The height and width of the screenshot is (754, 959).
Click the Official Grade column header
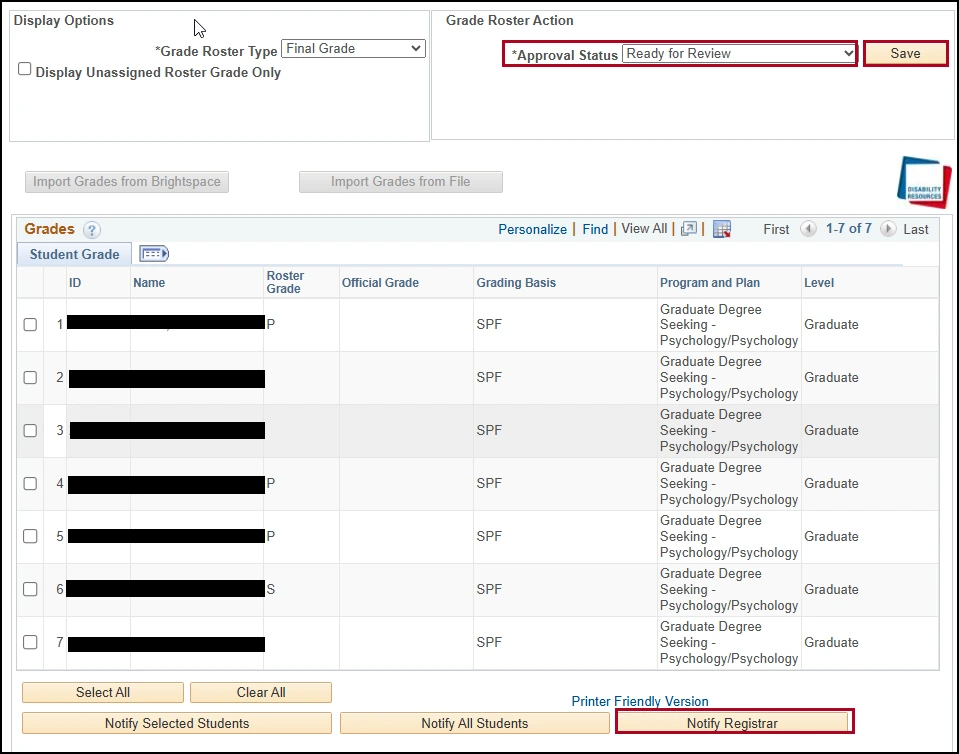coord(380,283)
